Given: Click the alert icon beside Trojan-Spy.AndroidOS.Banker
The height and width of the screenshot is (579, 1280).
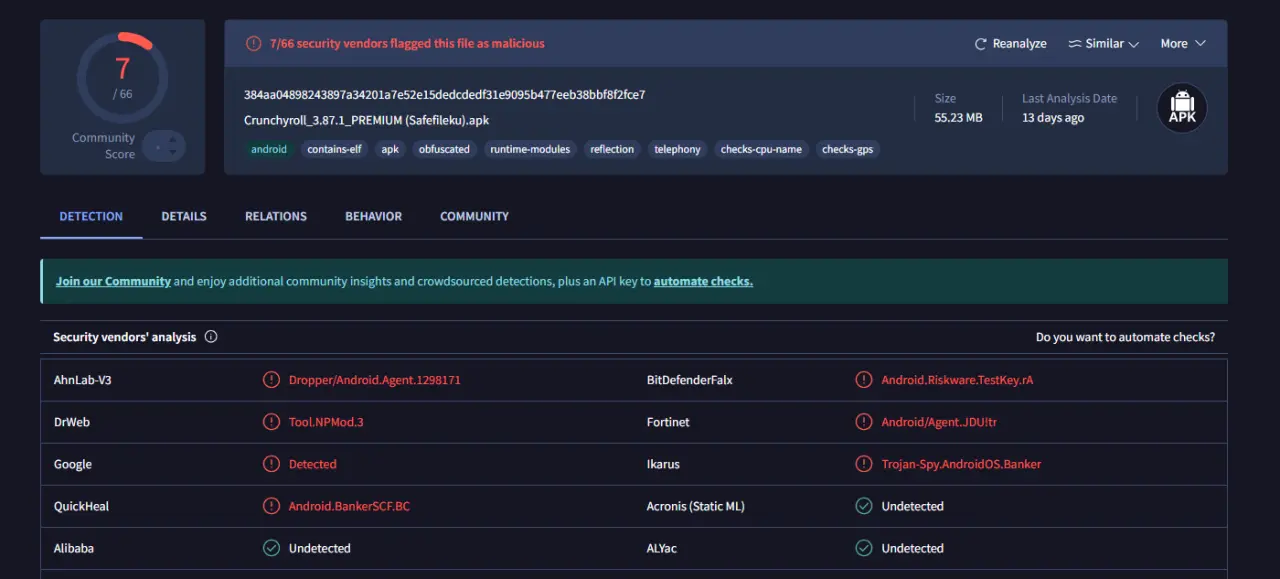Looking at the screenshot, I should pos(864,464).
